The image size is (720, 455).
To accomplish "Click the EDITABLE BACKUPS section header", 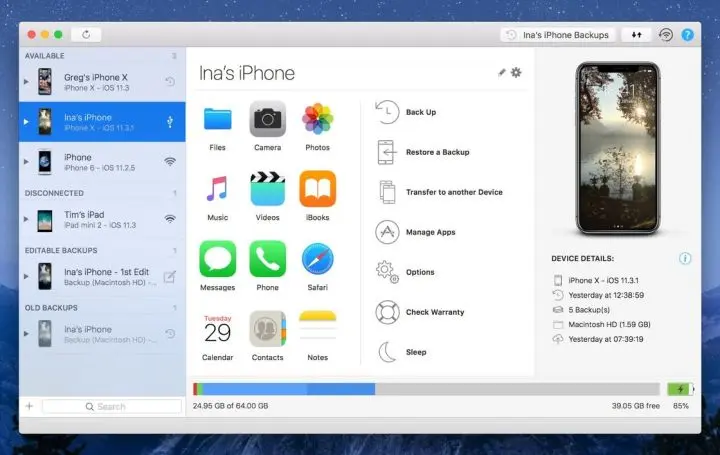I will click(x=61, y=251).
